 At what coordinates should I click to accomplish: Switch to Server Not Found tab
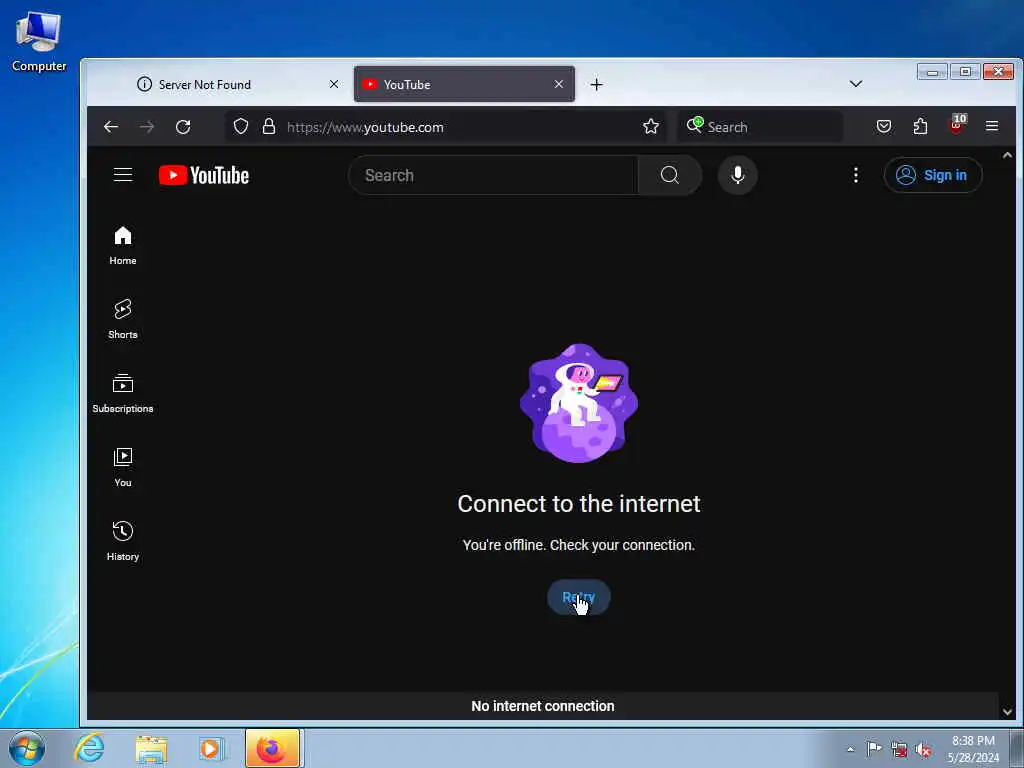coord(238,84)
